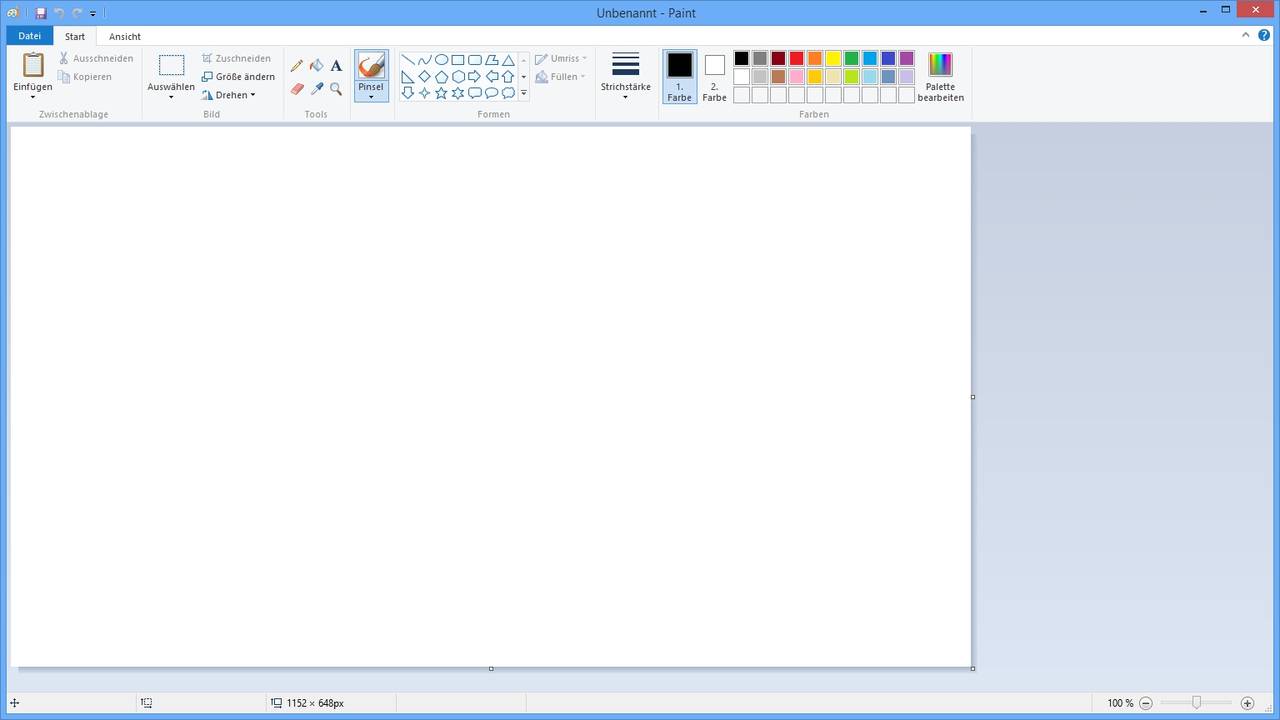Select the Color picker eyedropper tool
The width and height of the screenshot is (1280, 720).
tap(317, 89)
